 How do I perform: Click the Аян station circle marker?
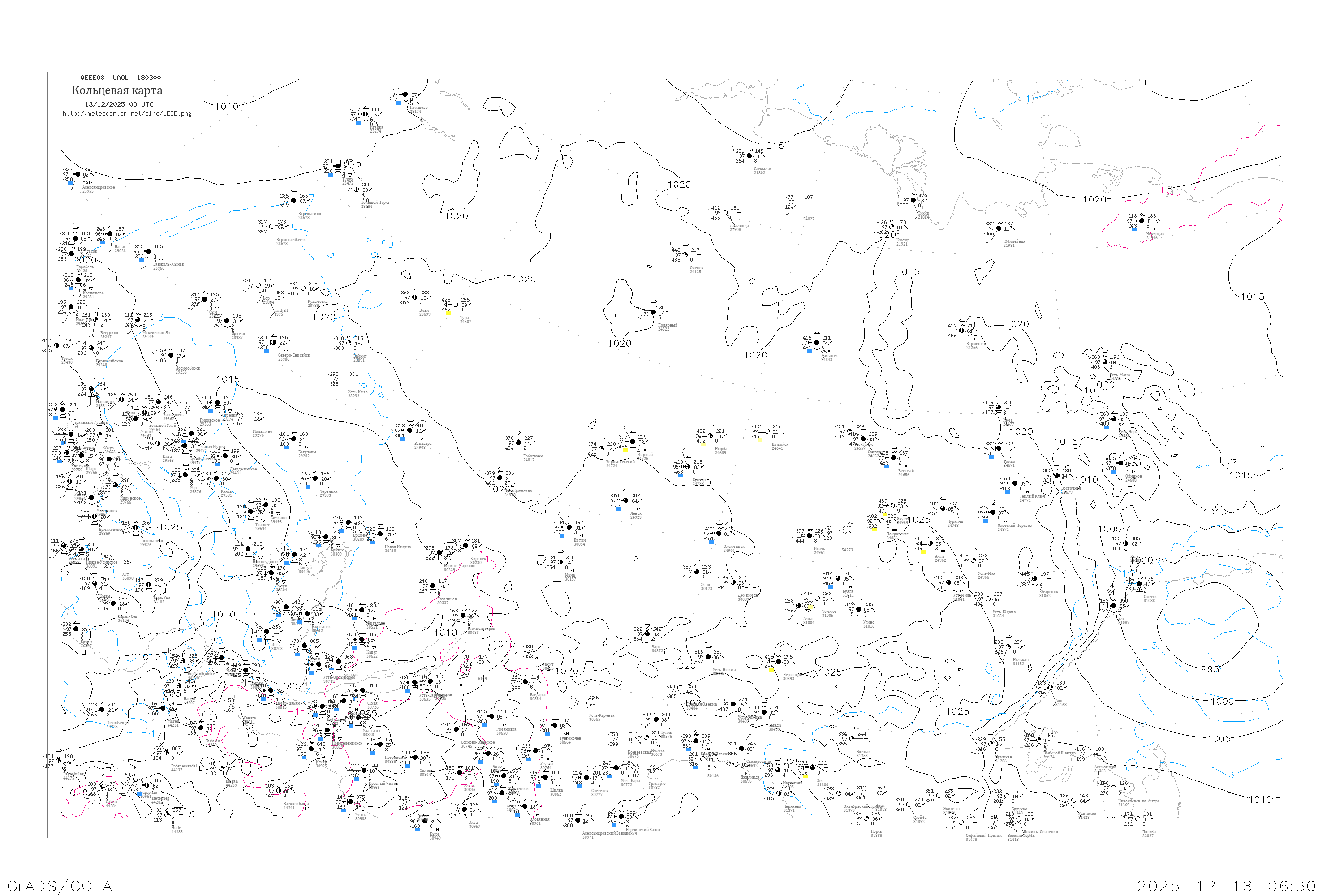click(x=1050, y=687)
